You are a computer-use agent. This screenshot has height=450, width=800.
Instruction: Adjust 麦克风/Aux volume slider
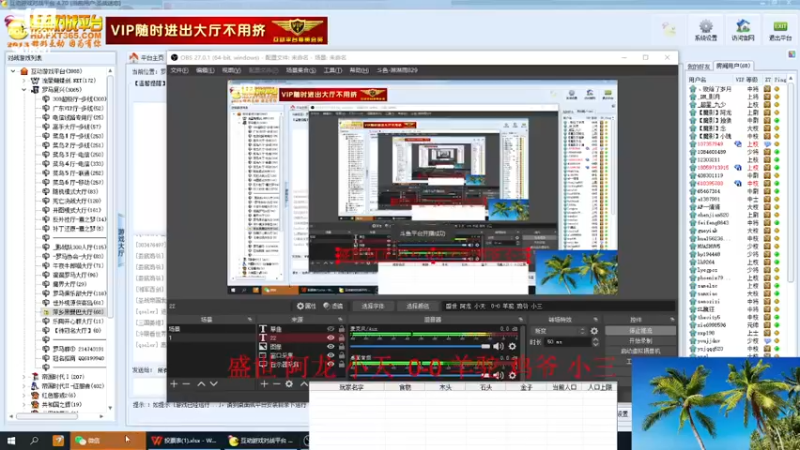[420, 346]
